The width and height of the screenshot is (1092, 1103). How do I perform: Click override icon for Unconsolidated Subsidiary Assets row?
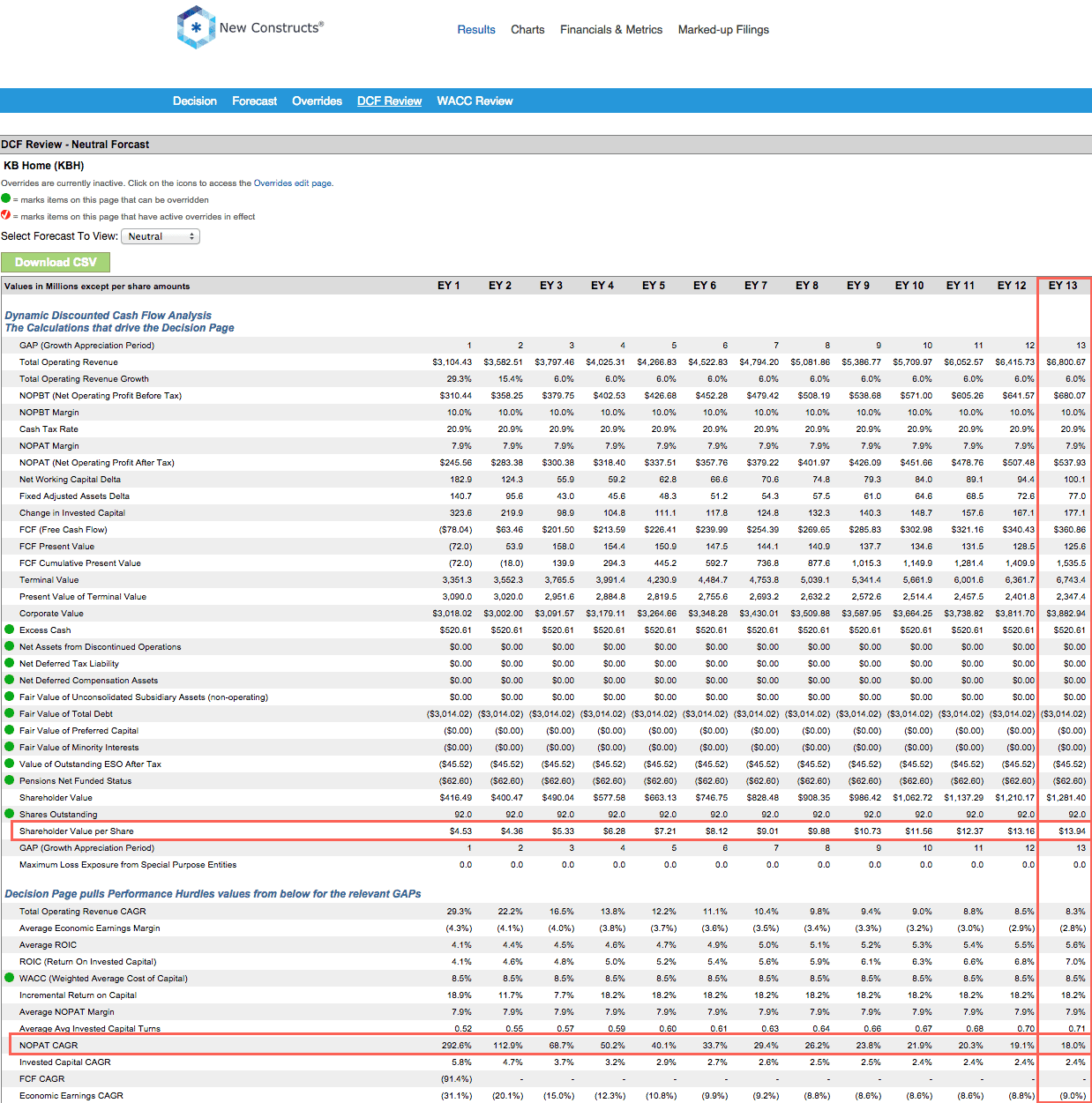click(10, 697)
